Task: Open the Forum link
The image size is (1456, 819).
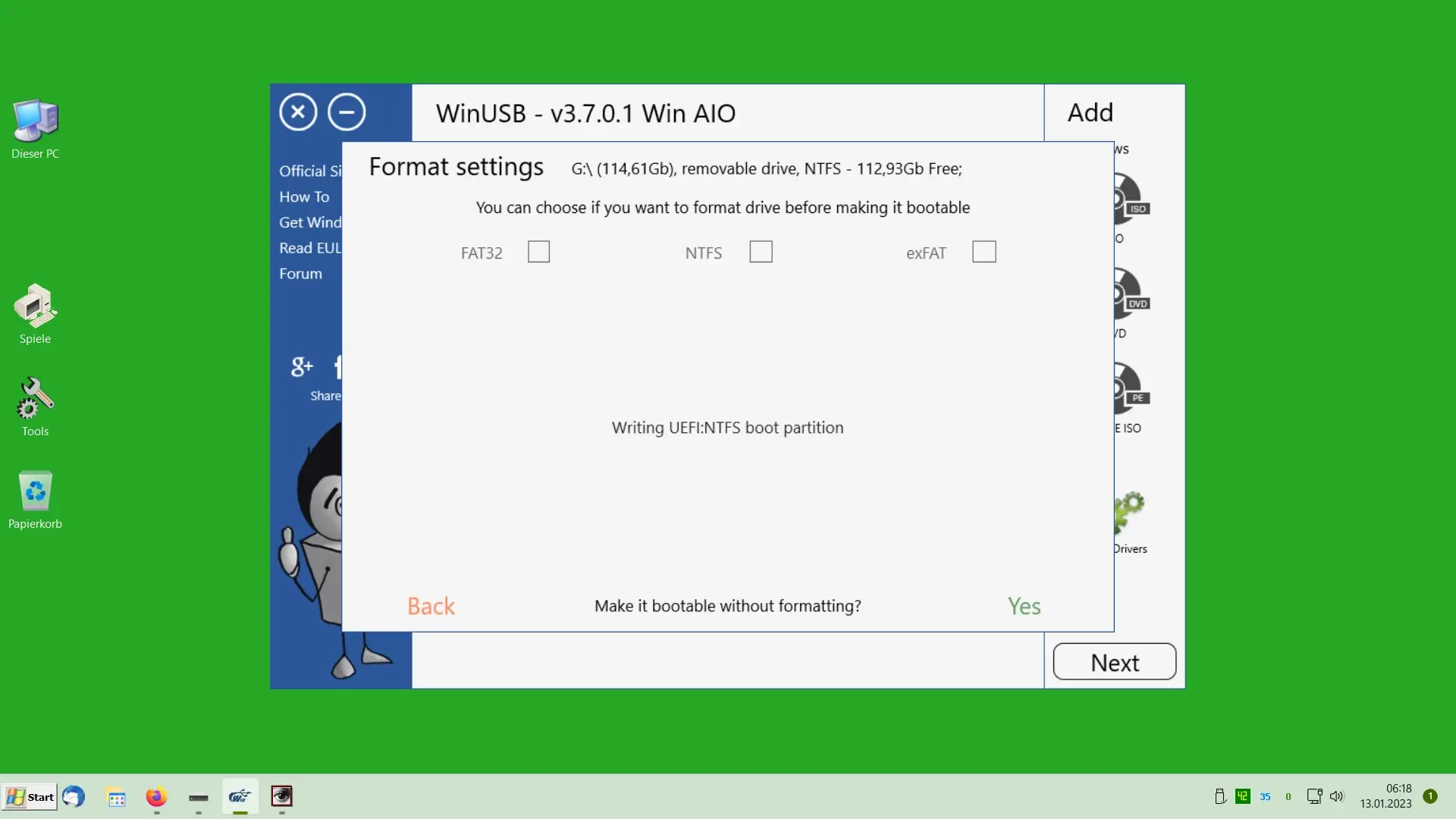Action: tap(300, 274)
